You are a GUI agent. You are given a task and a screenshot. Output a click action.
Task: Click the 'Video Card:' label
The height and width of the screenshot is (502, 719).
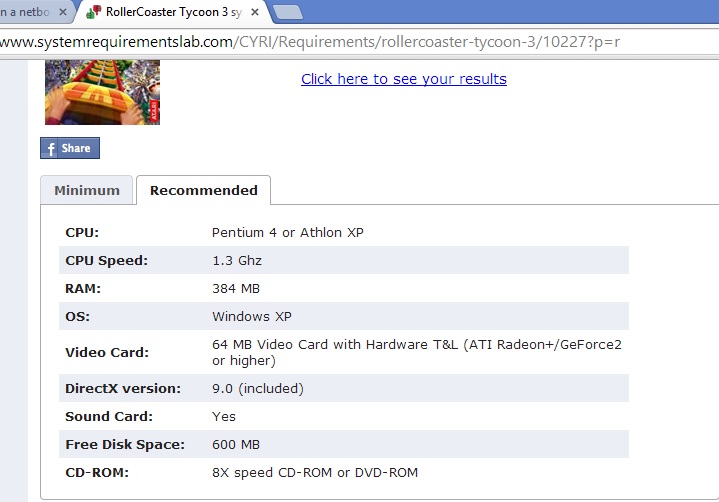click(107, 352)
